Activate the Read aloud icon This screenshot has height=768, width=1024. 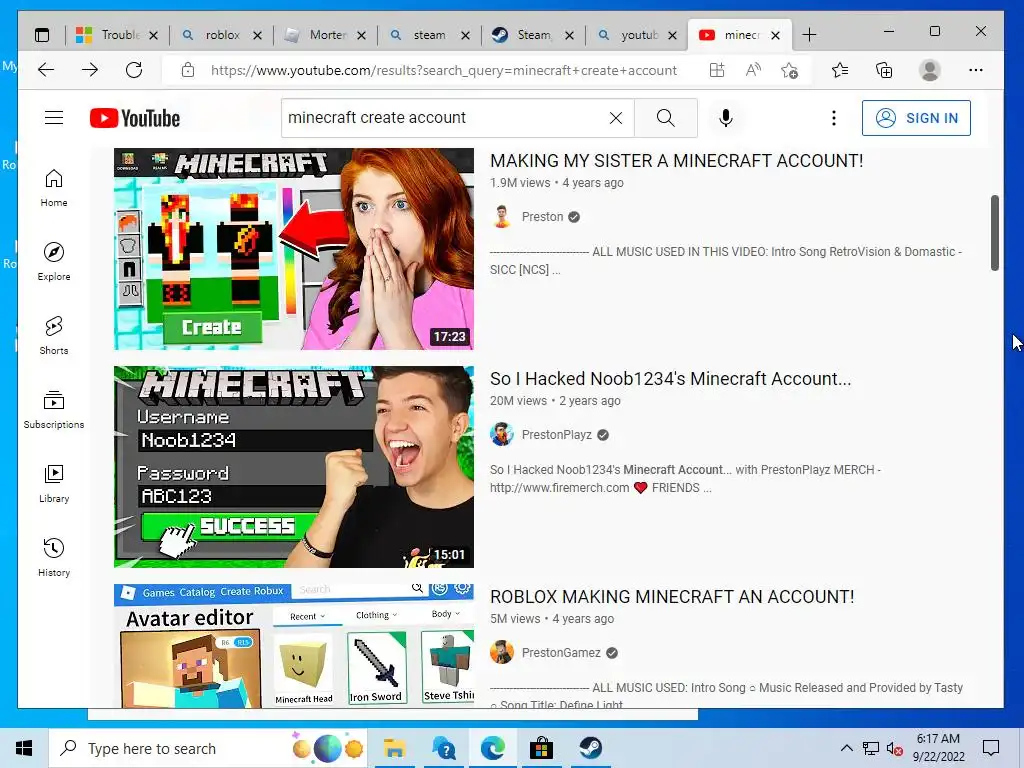click(753, 70)
